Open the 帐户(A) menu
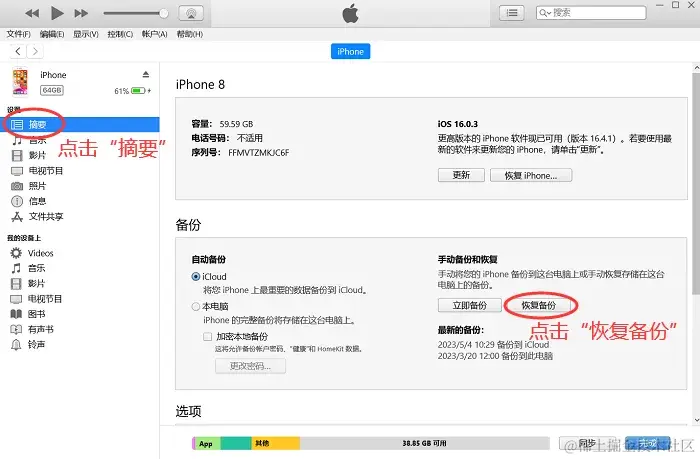700x459 pixels. 154,34
